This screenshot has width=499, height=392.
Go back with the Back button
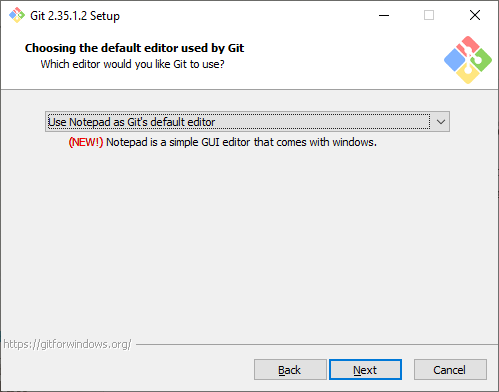click(290, 369)
